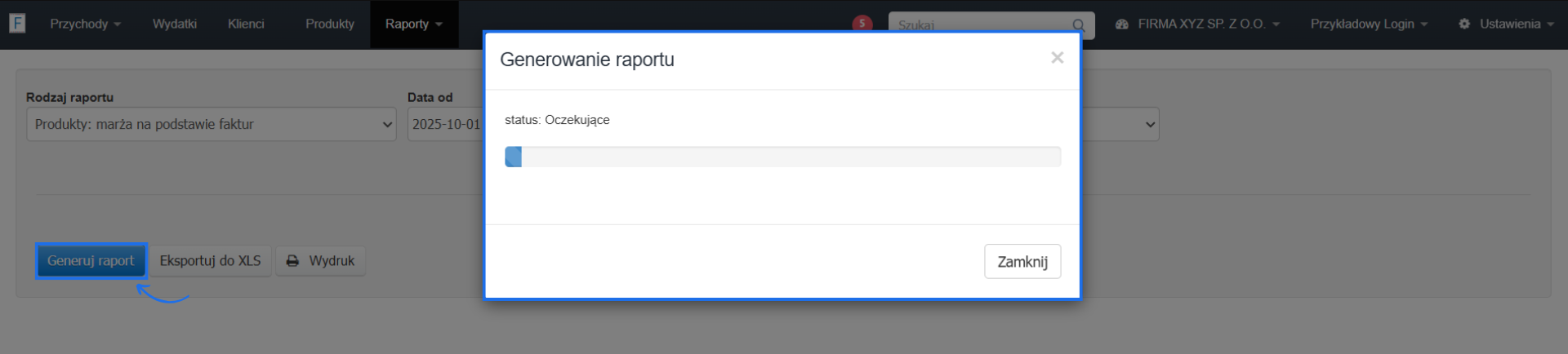Image resolution: width=1568 pixels, height=354 pixels.
Task: Expand the Przychody menu
Action: pos(85,24)
